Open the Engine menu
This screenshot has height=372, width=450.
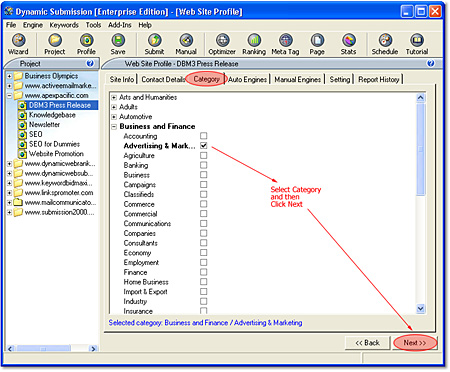coord(33,25)
